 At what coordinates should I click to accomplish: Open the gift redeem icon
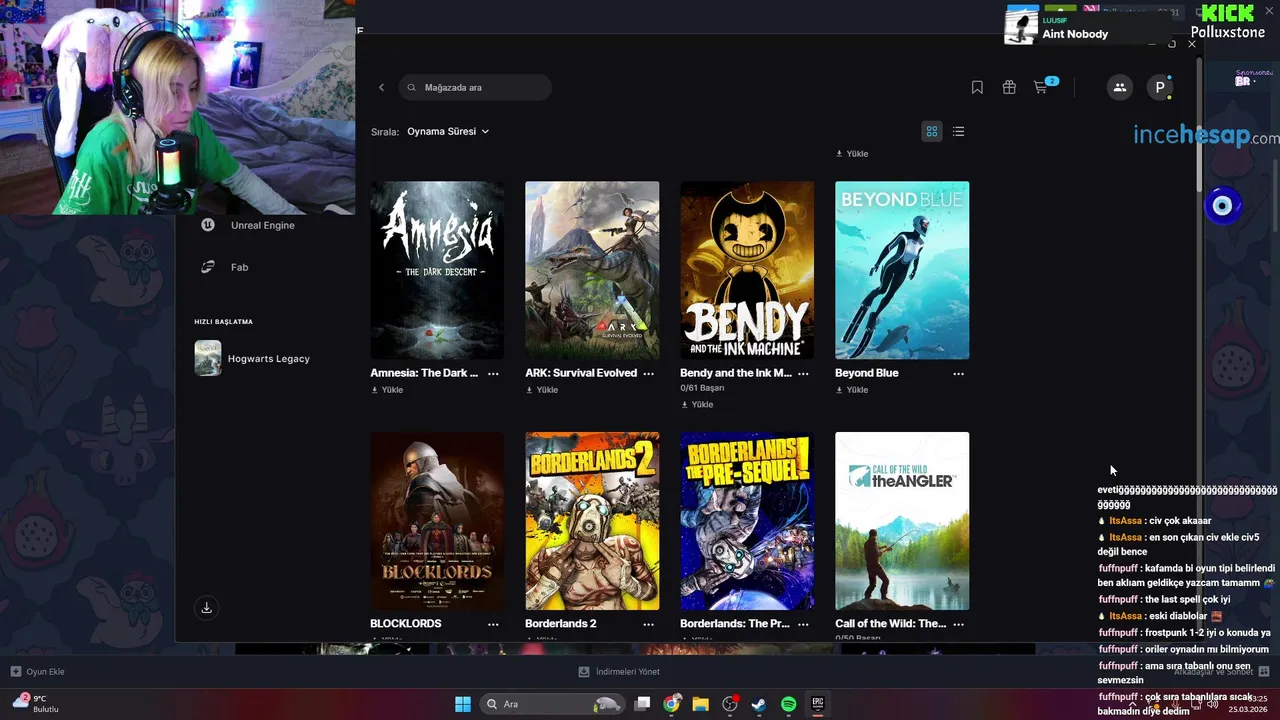coord(1009,88)
